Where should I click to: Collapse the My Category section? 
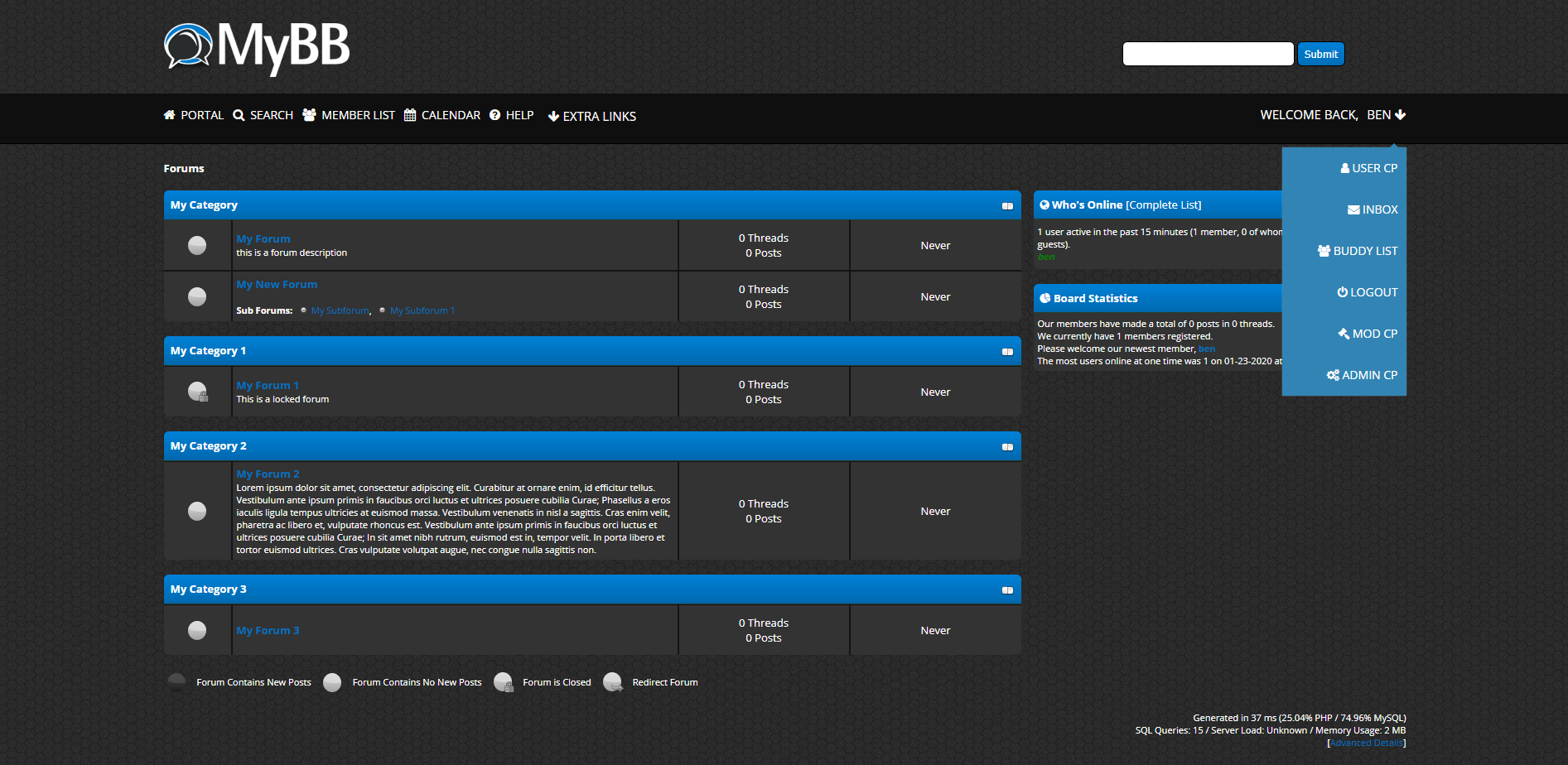tap(1007, 206)
